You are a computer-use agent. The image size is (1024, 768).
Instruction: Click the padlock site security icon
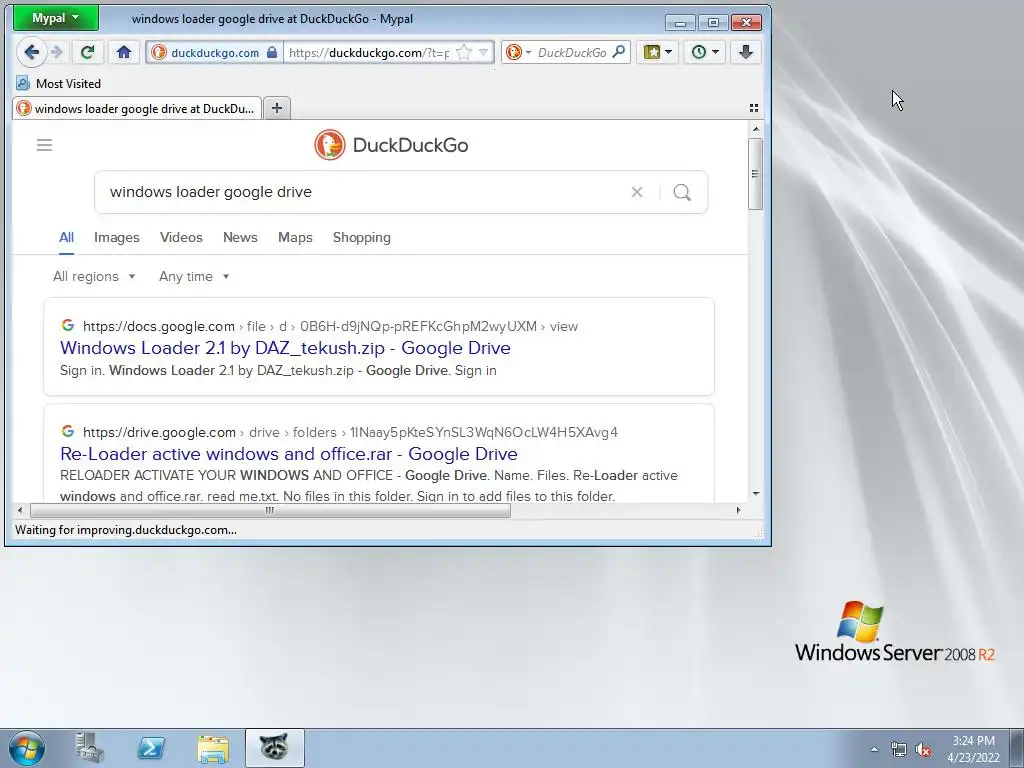point(272,52)
